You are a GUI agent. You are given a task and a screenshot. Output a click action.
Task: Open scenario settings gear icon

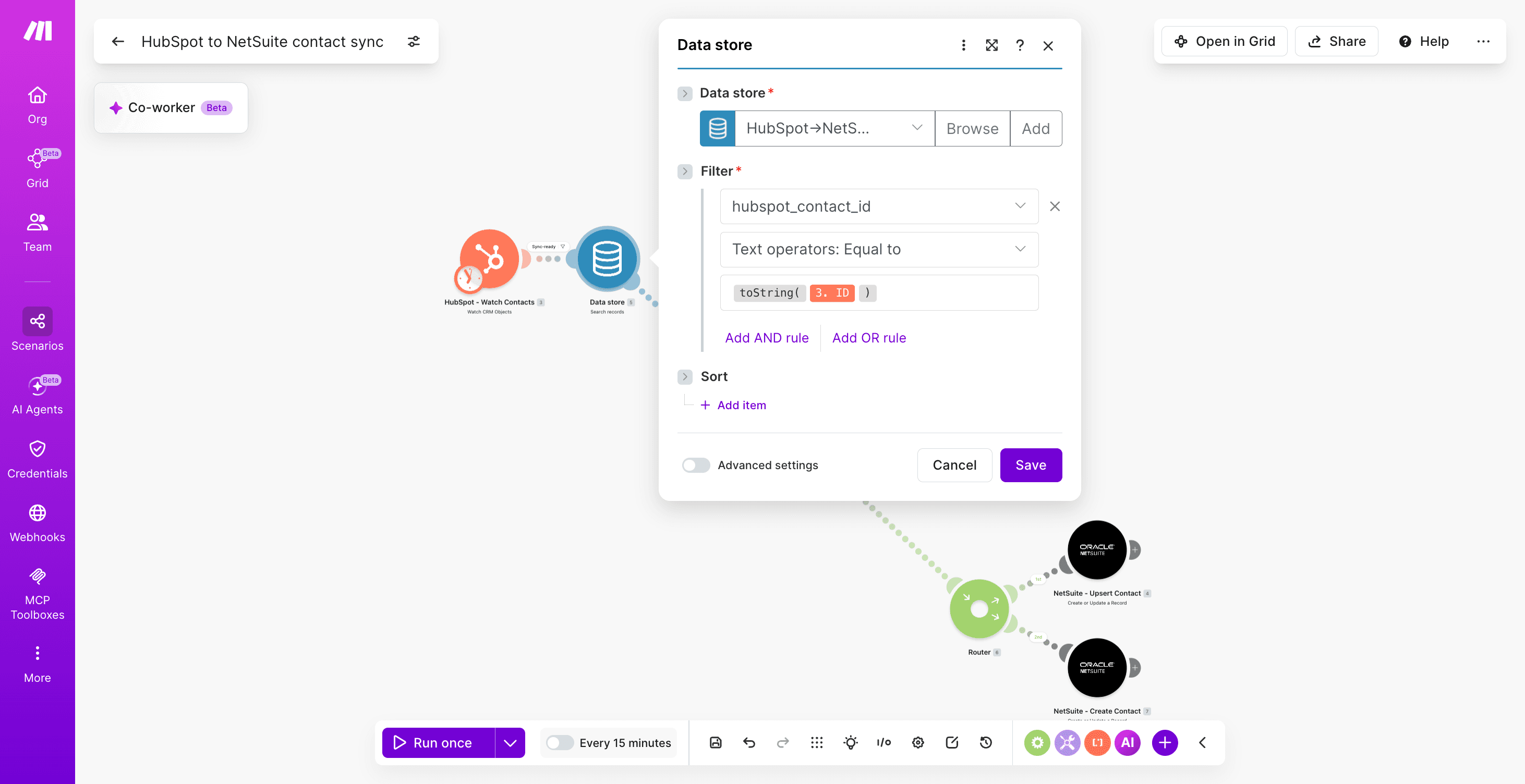[x=917, y=743]
